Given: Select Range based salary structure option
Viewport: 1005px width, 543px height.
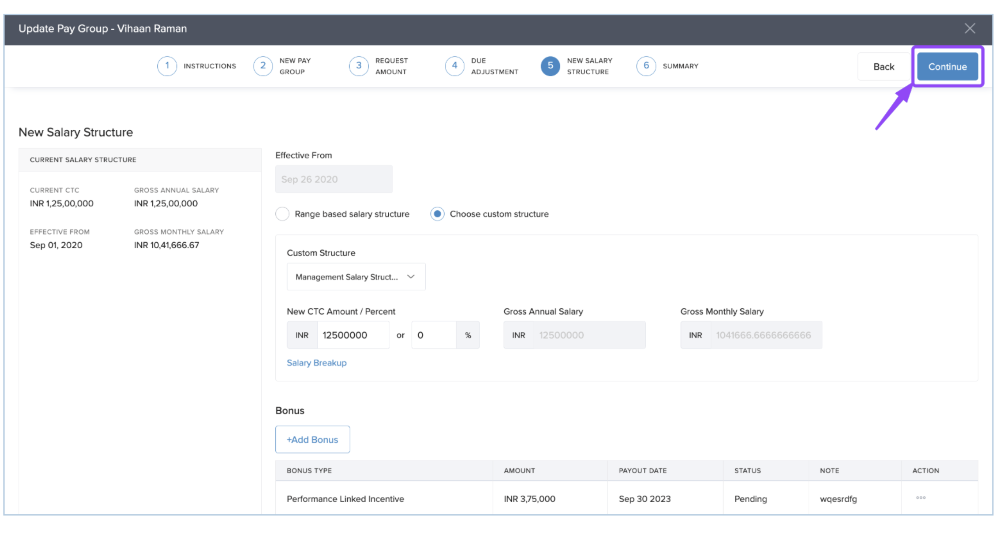Looking at the screenshot, I should (283, 214).
